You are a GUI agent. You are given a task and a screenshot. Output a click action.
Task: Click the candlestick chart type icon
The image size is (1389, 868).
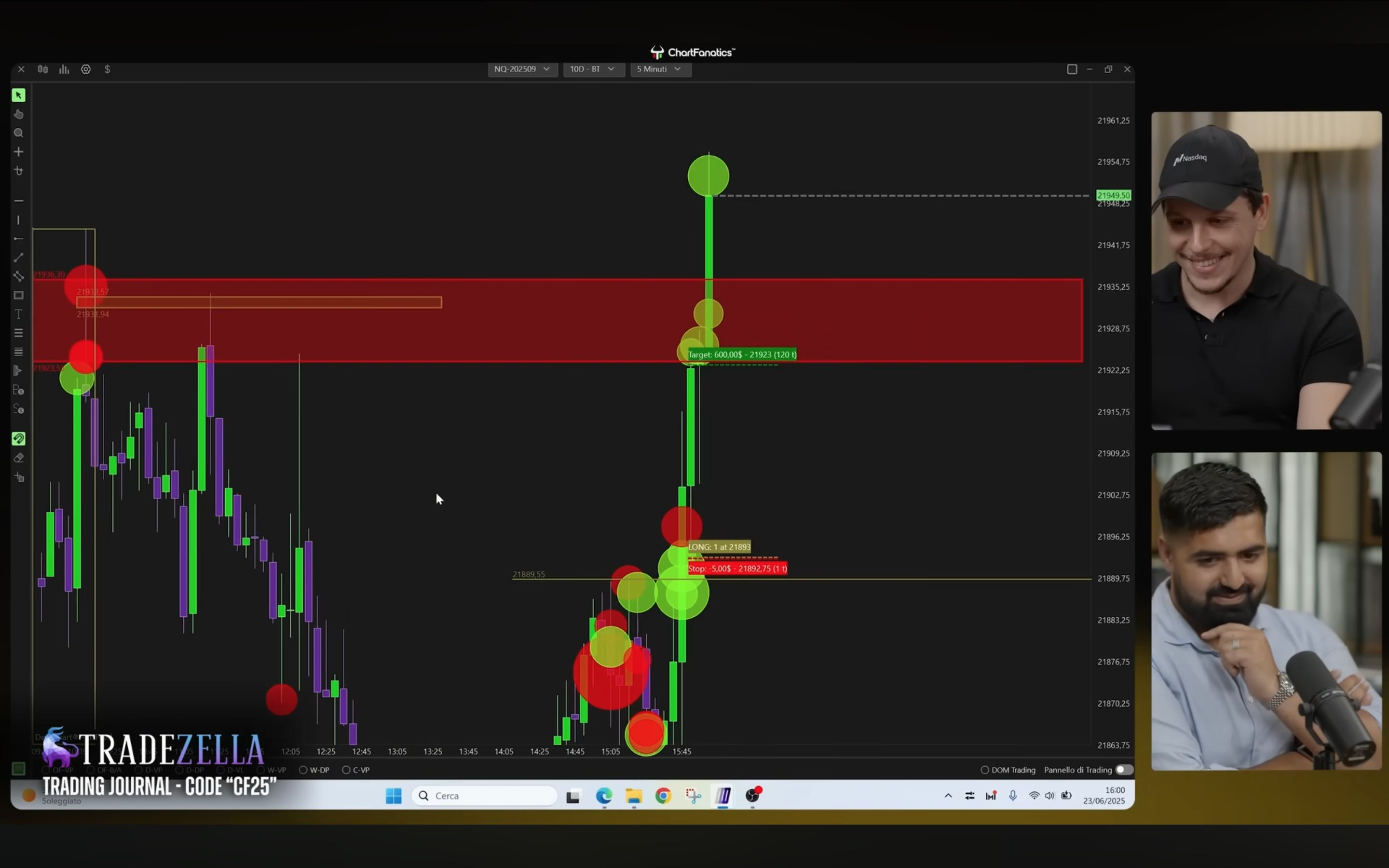pyautogui.click(x=42, y=69)
